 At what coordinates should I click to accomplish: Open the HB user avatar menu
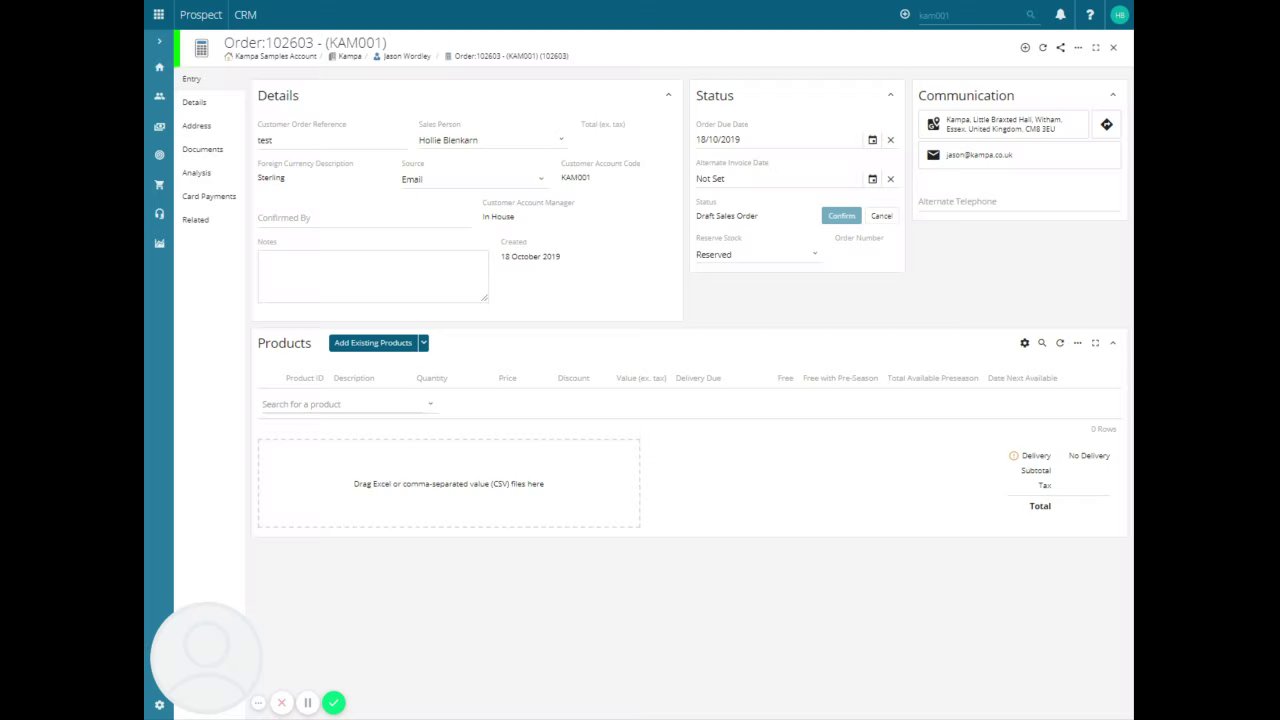pyautogui.click(x=1119, y=15)
